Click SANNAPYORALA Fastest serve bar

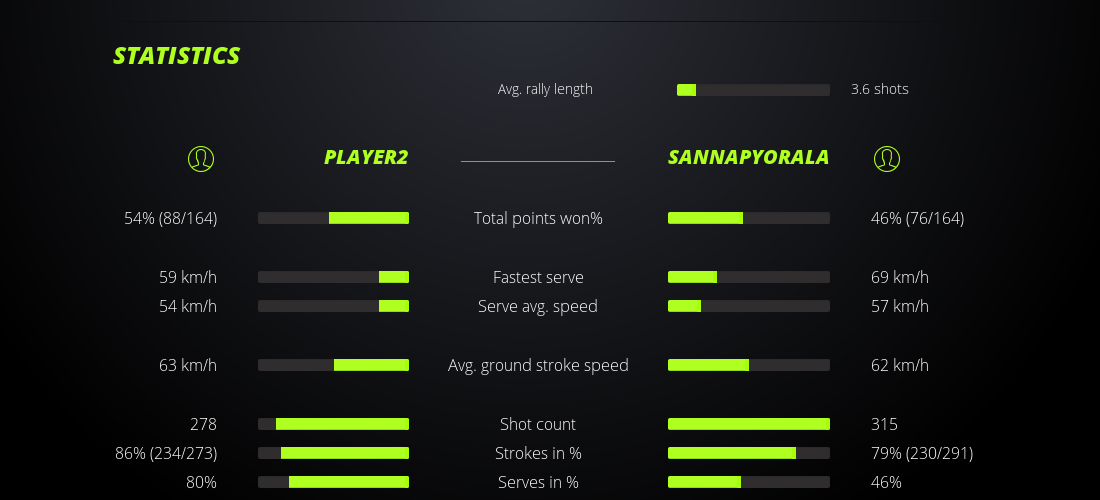tap(749, 277)
